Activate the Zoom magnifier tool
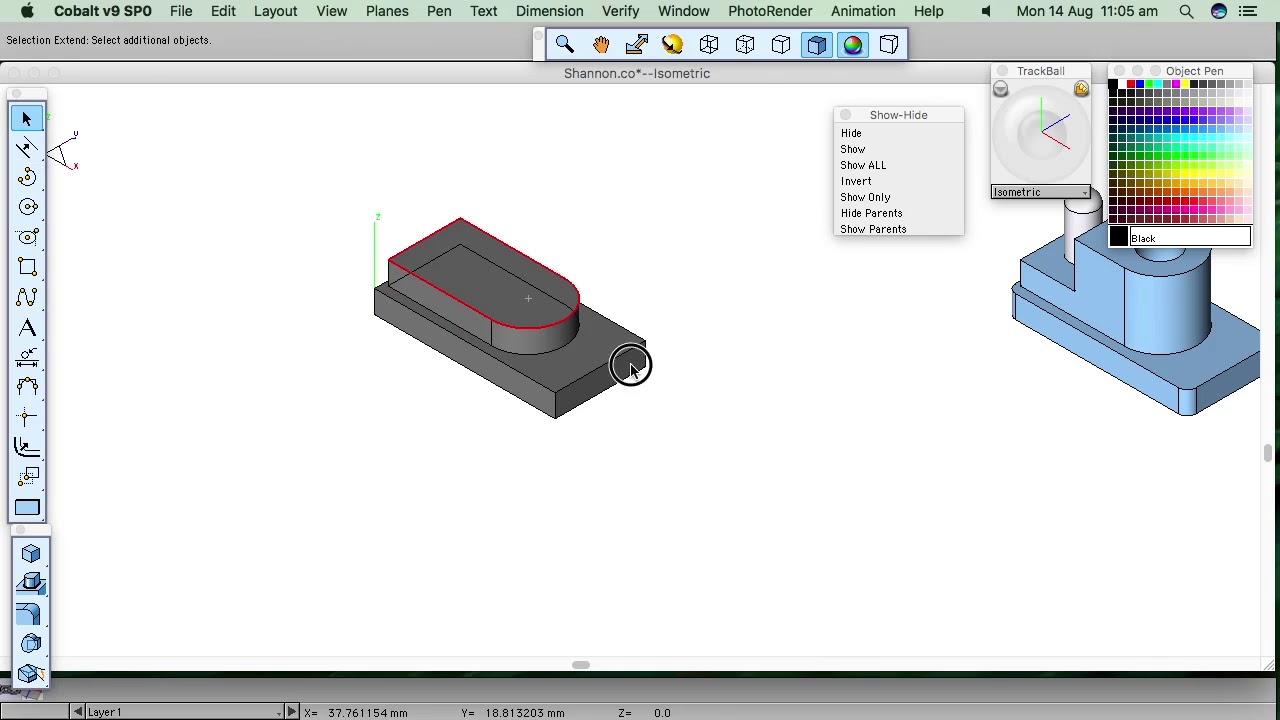This screenshot has height=720, width=1280. (x=565, y=44)
